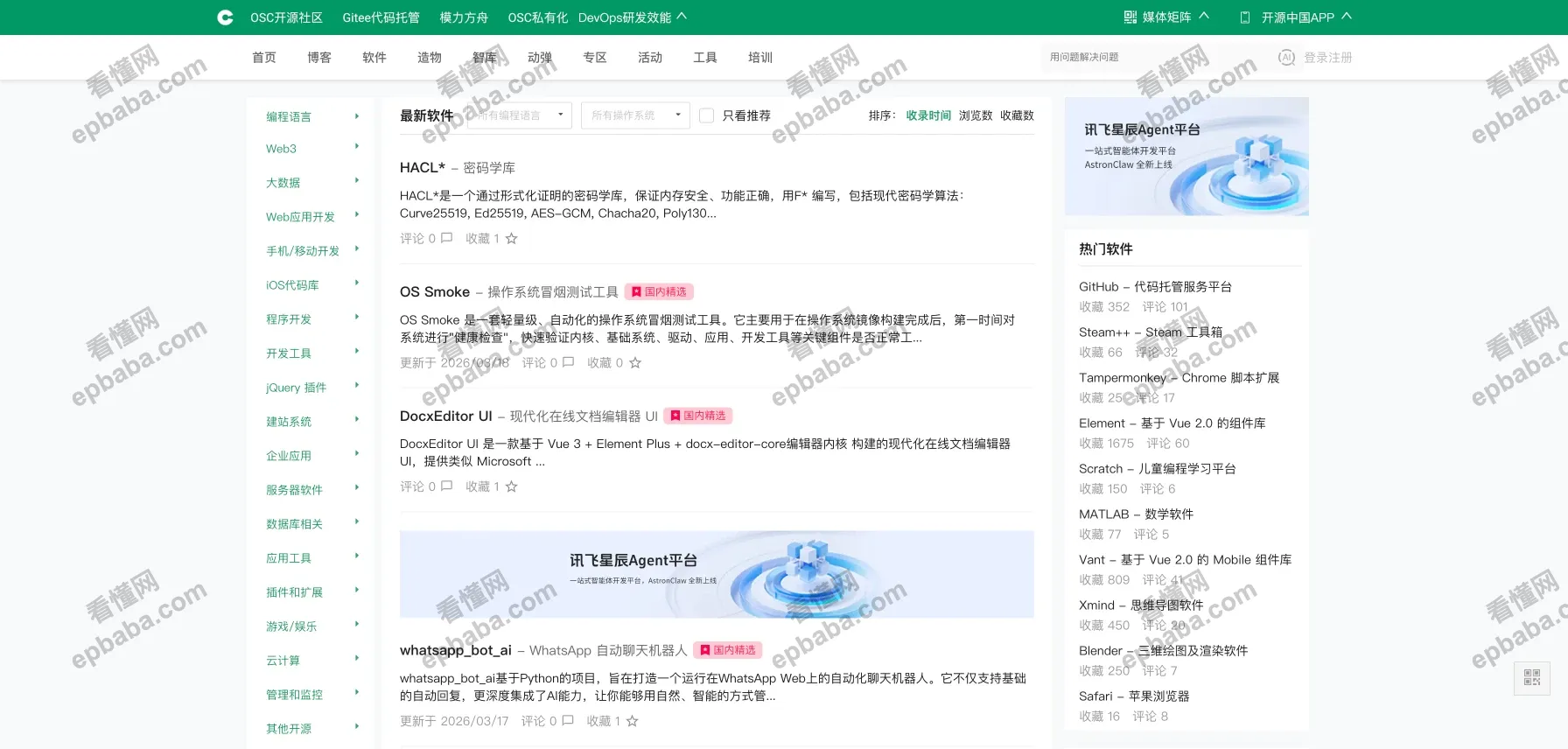
Task: Open Xmind – 思维导图软件 entry
Action: click(x=1141, y=605)
